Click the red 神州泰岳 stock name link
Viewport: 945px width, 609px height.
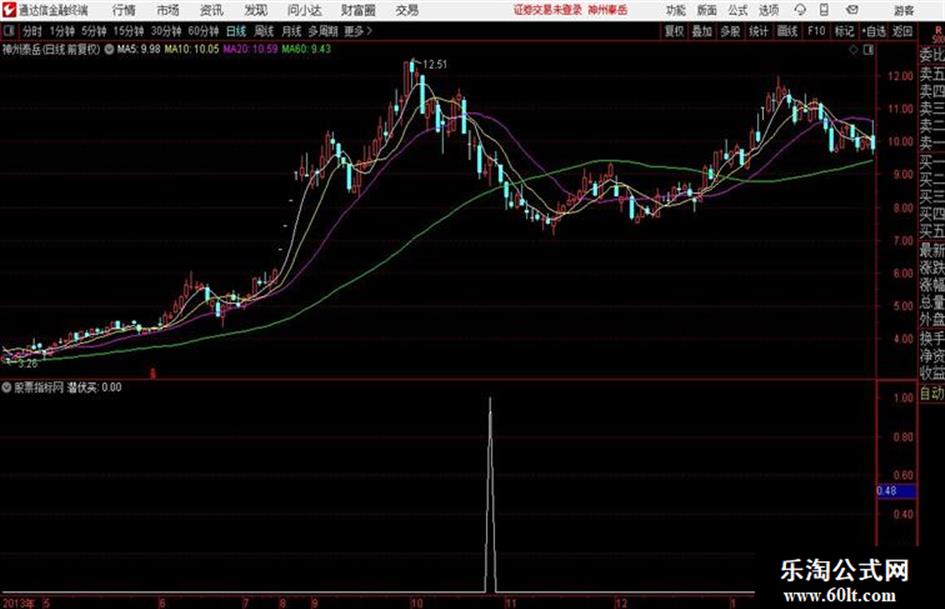pyautogui.click(x=608, y=10)
